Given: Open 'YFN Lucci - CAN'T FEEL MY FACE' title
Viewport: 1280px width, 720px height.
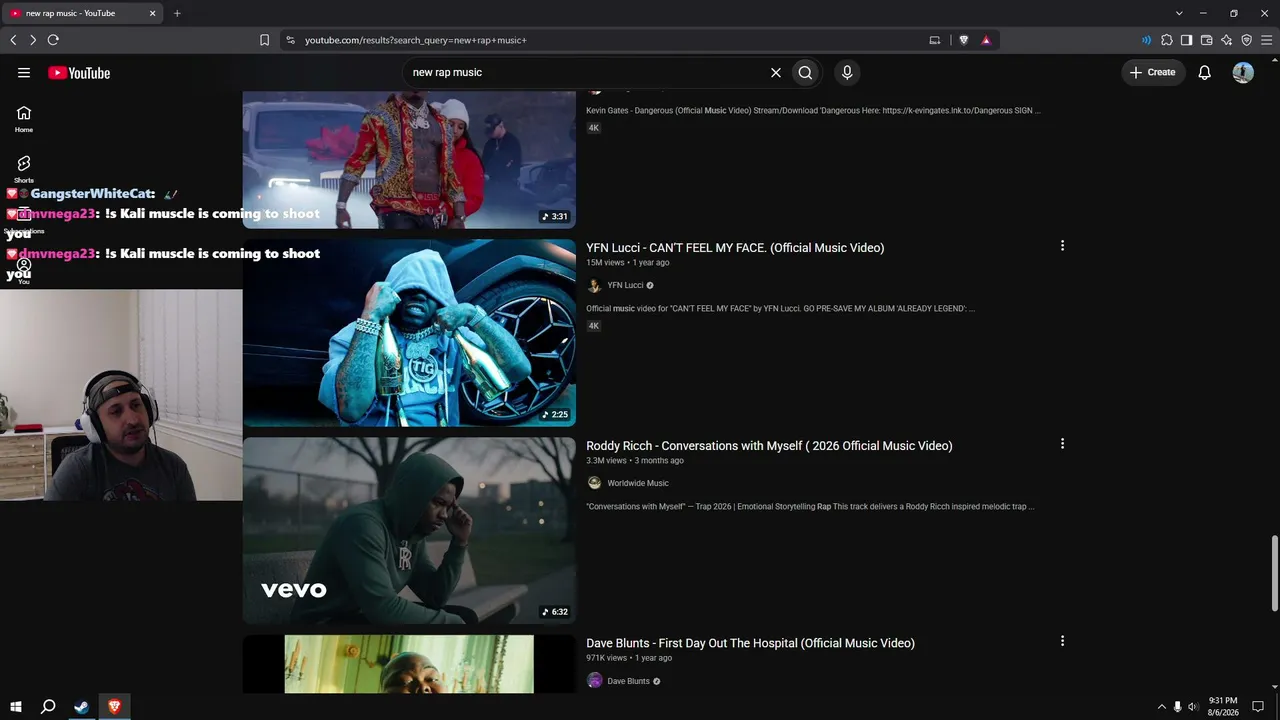Looking at the screenshot, I should pos(735,248).
